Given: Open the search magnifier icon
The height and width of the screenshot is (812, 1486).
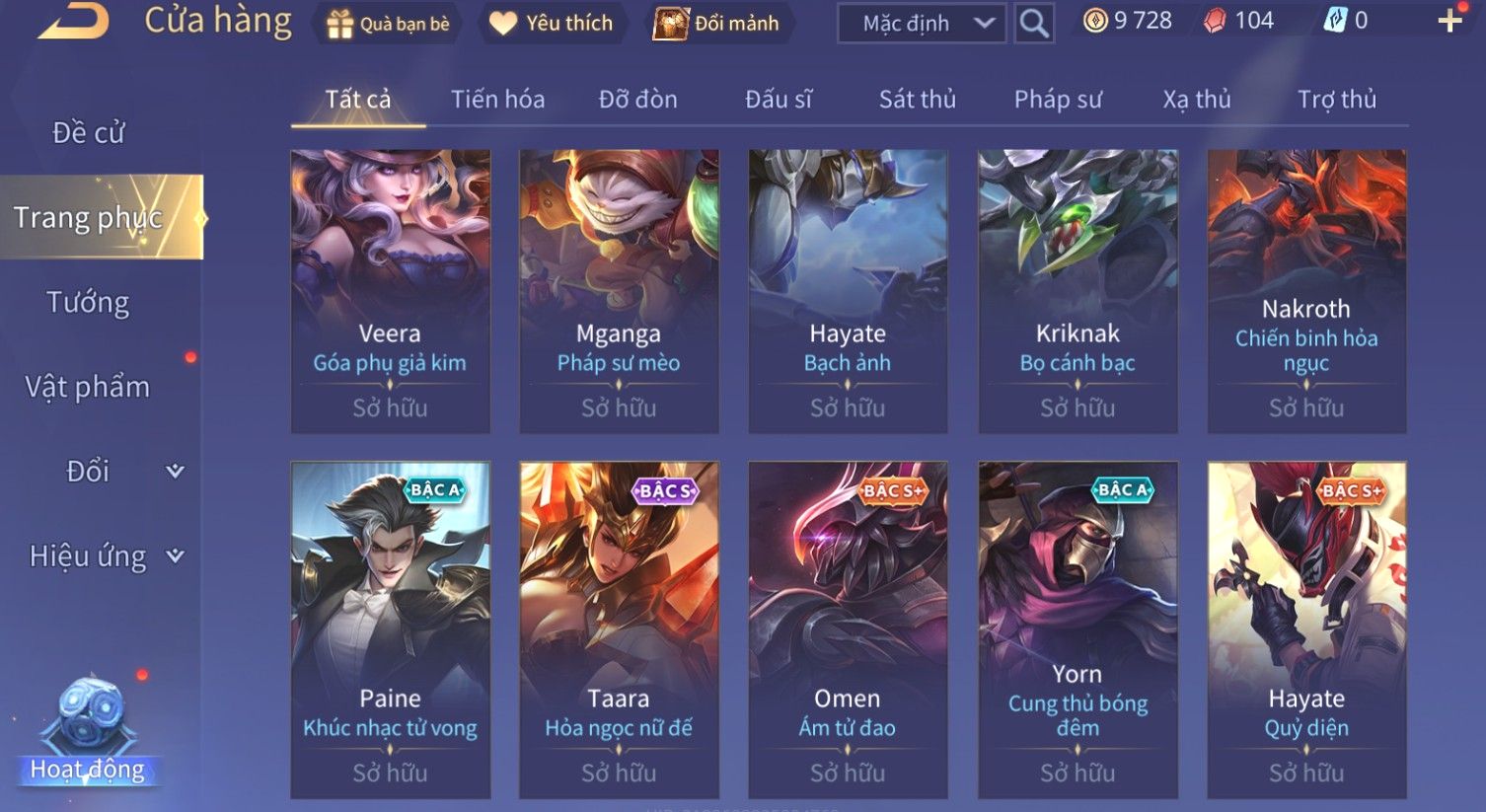Looking at the screenshot, I should [x=1034, y=23].
